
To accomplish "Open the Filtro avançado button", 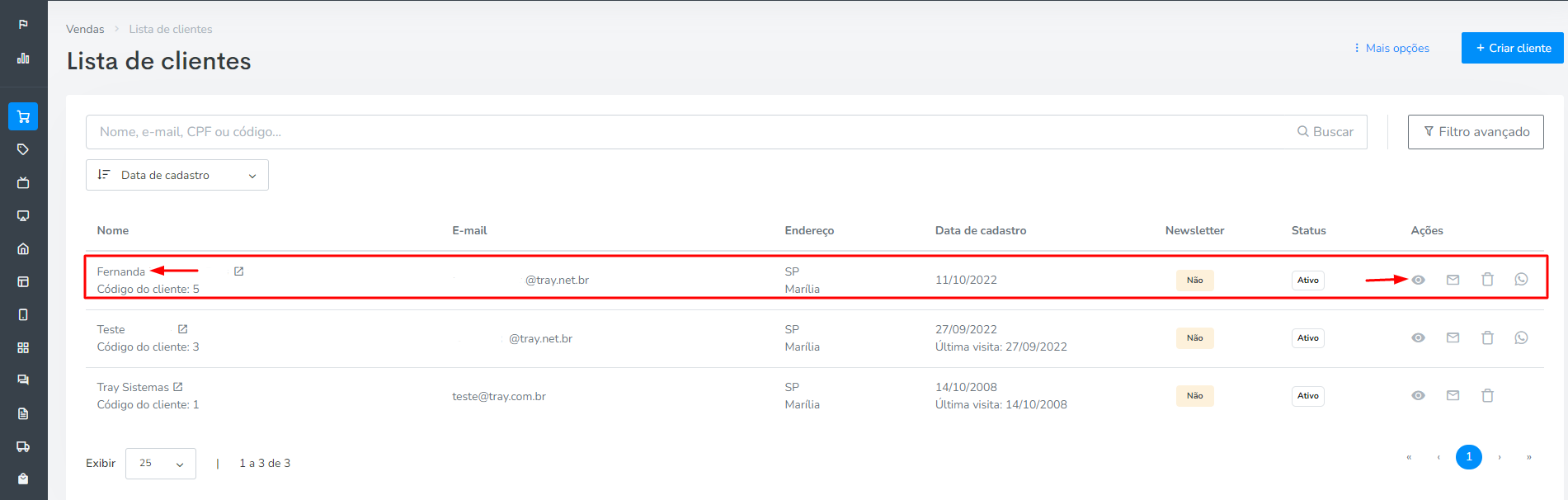I will coord(1476,132).
